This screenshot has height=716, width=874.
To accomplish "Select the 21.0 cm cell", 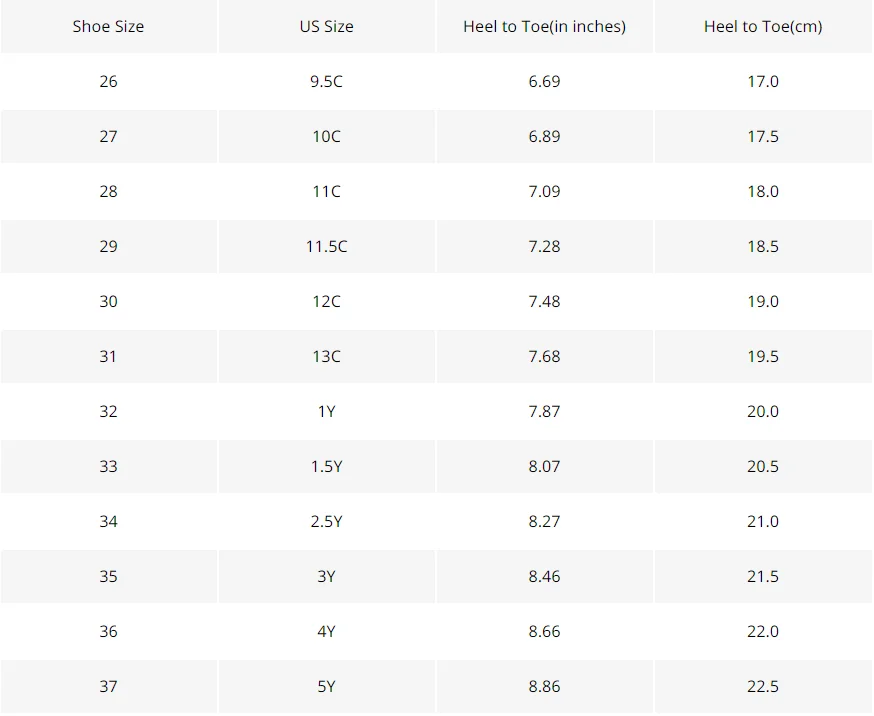I will pyautogui.click(x=763, y=521).
